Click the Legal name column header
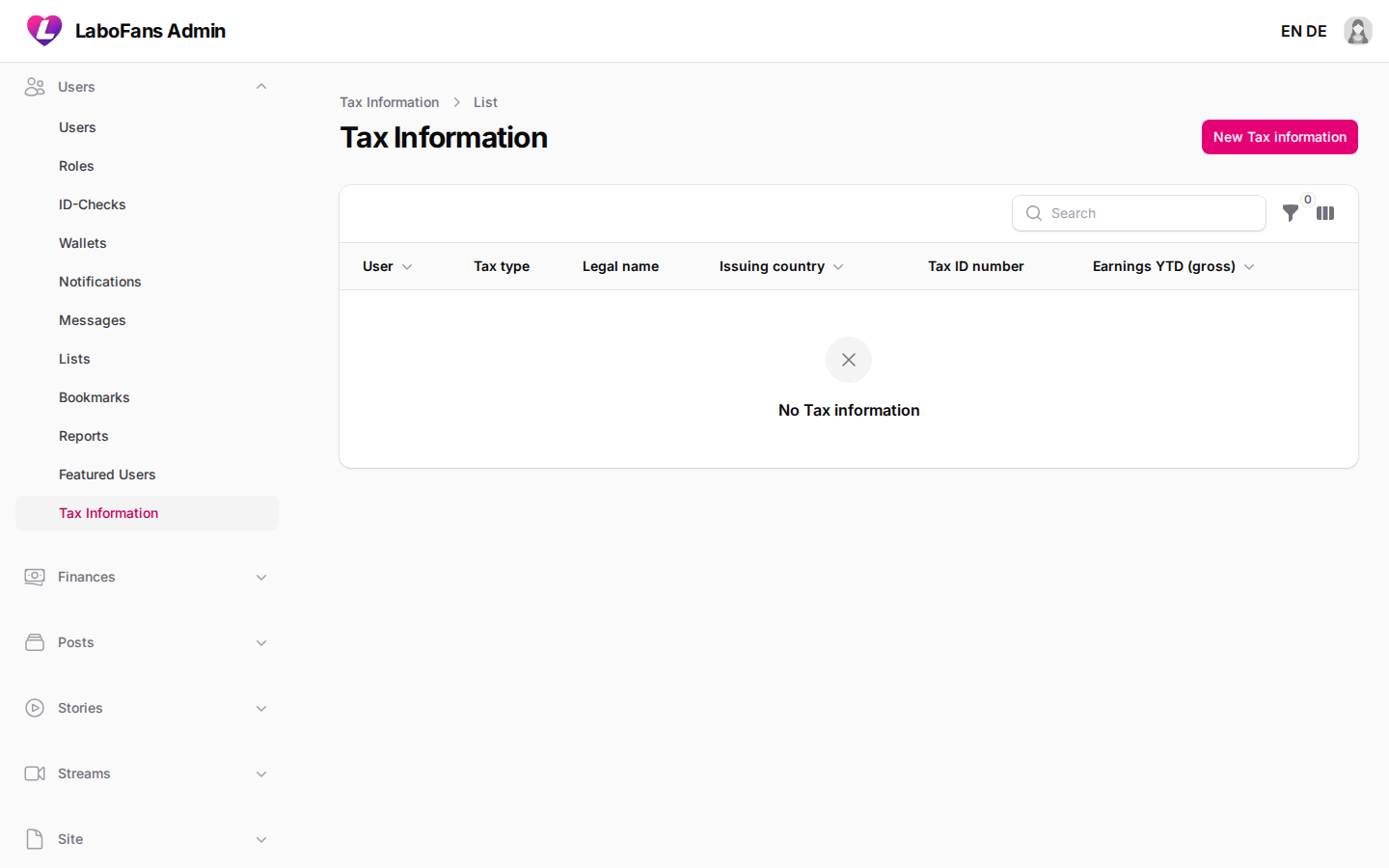This screenshot has height=868, width=1389. [x=620, y=266]
